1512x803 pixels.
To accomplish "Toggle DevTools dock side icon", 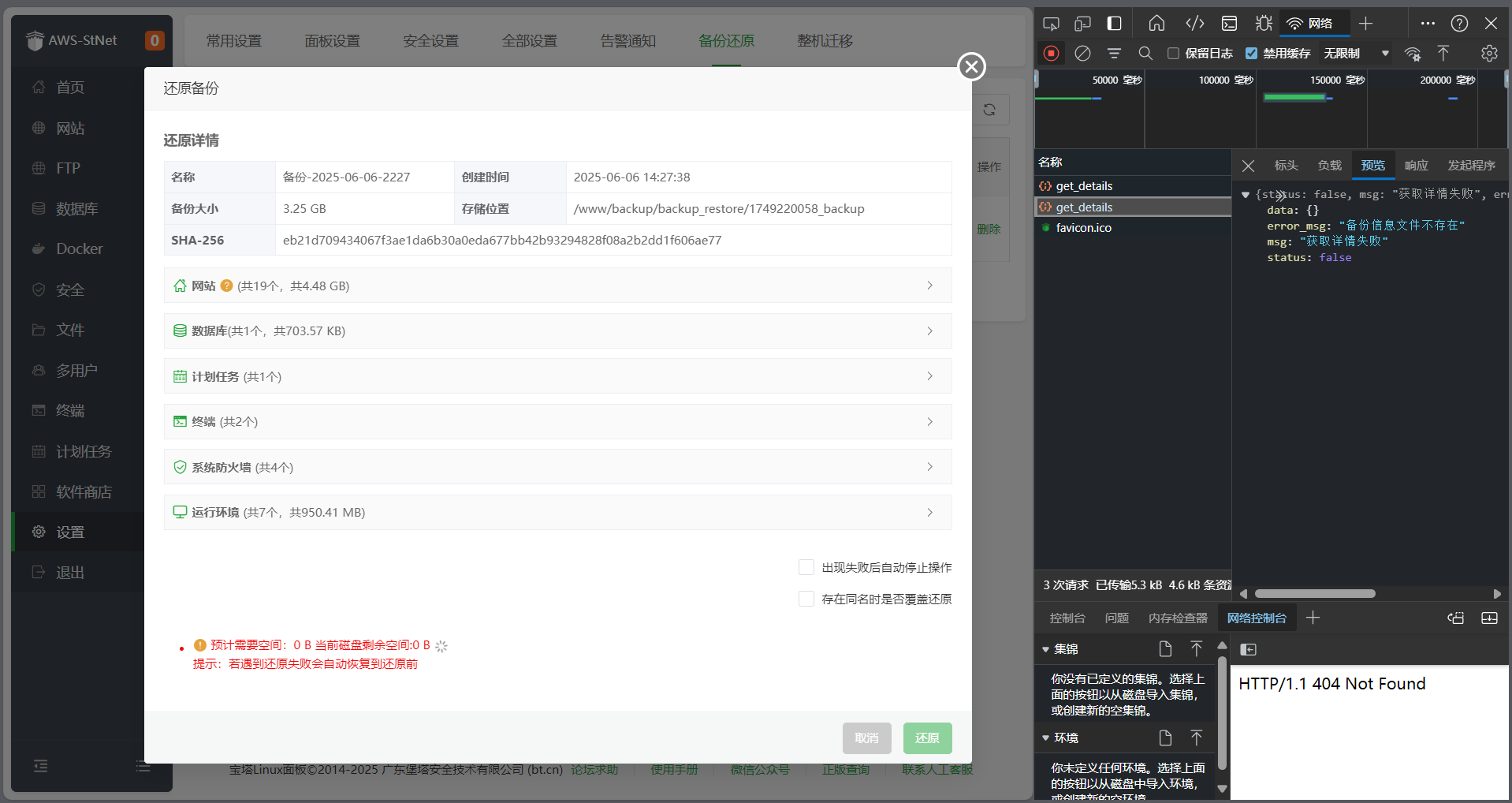I will tap(1114, 24).
